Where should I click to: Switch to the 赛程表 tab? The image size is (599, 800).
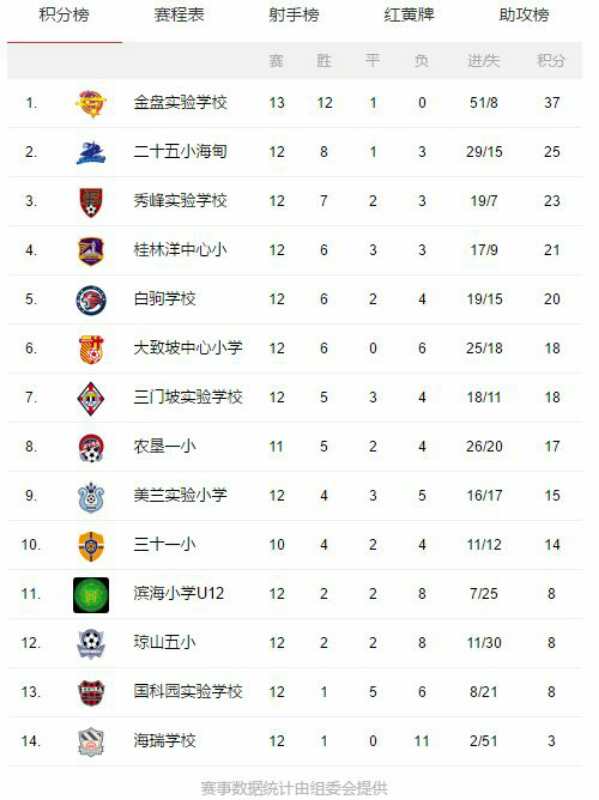pos(179,15)
